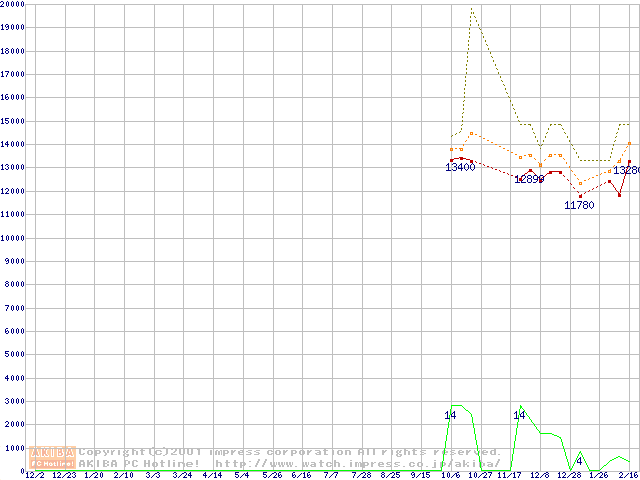Select the 12/28 date on x-axis

pyautogui.click(x=569, y=476)
